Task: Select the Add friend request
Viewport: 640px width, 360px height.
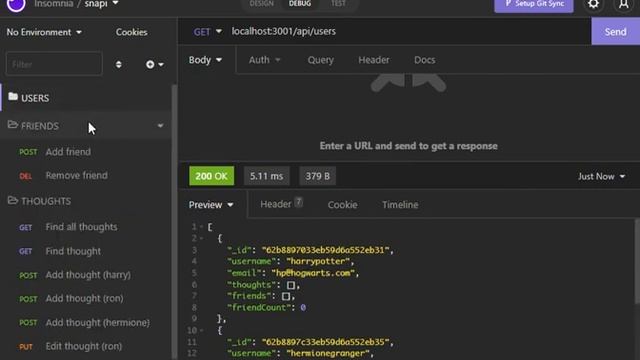Action: click(86, 152)
